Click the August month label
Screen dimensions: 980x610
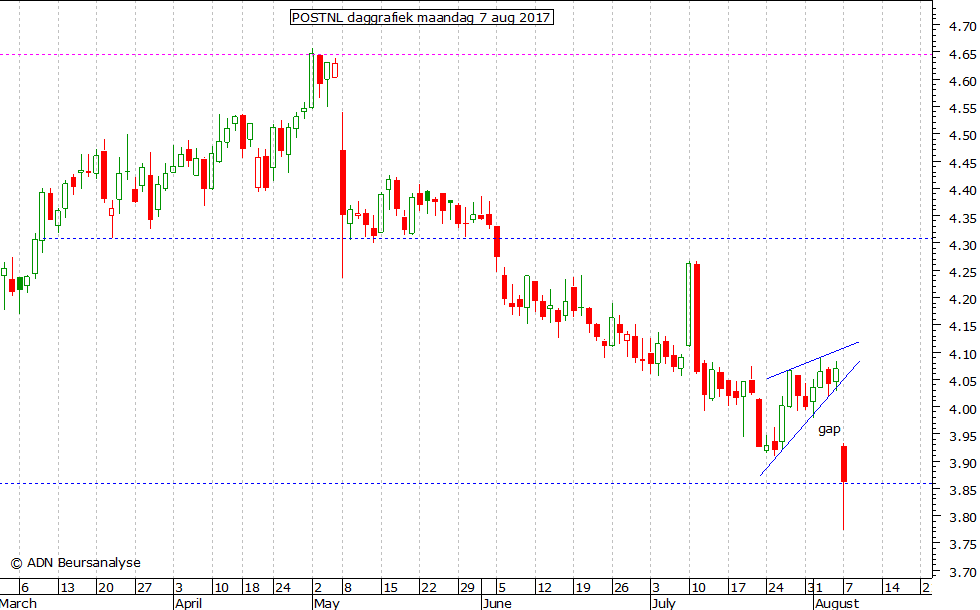coord(837,603)
